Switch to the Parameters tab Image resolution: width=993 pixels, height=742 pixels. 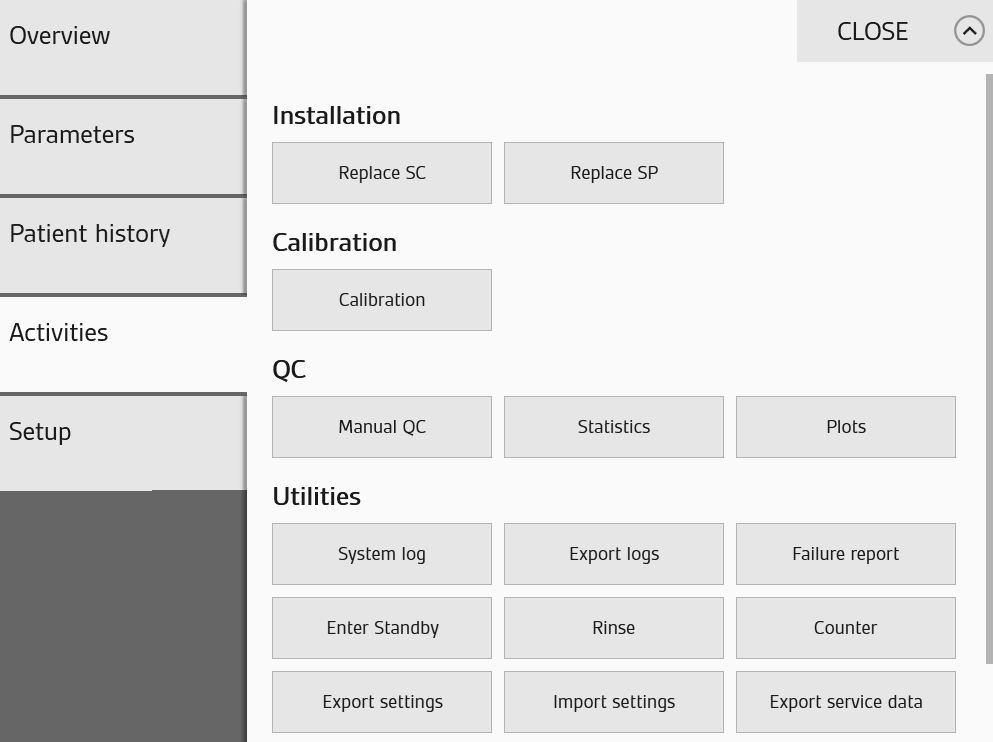(x=123, y=147)
